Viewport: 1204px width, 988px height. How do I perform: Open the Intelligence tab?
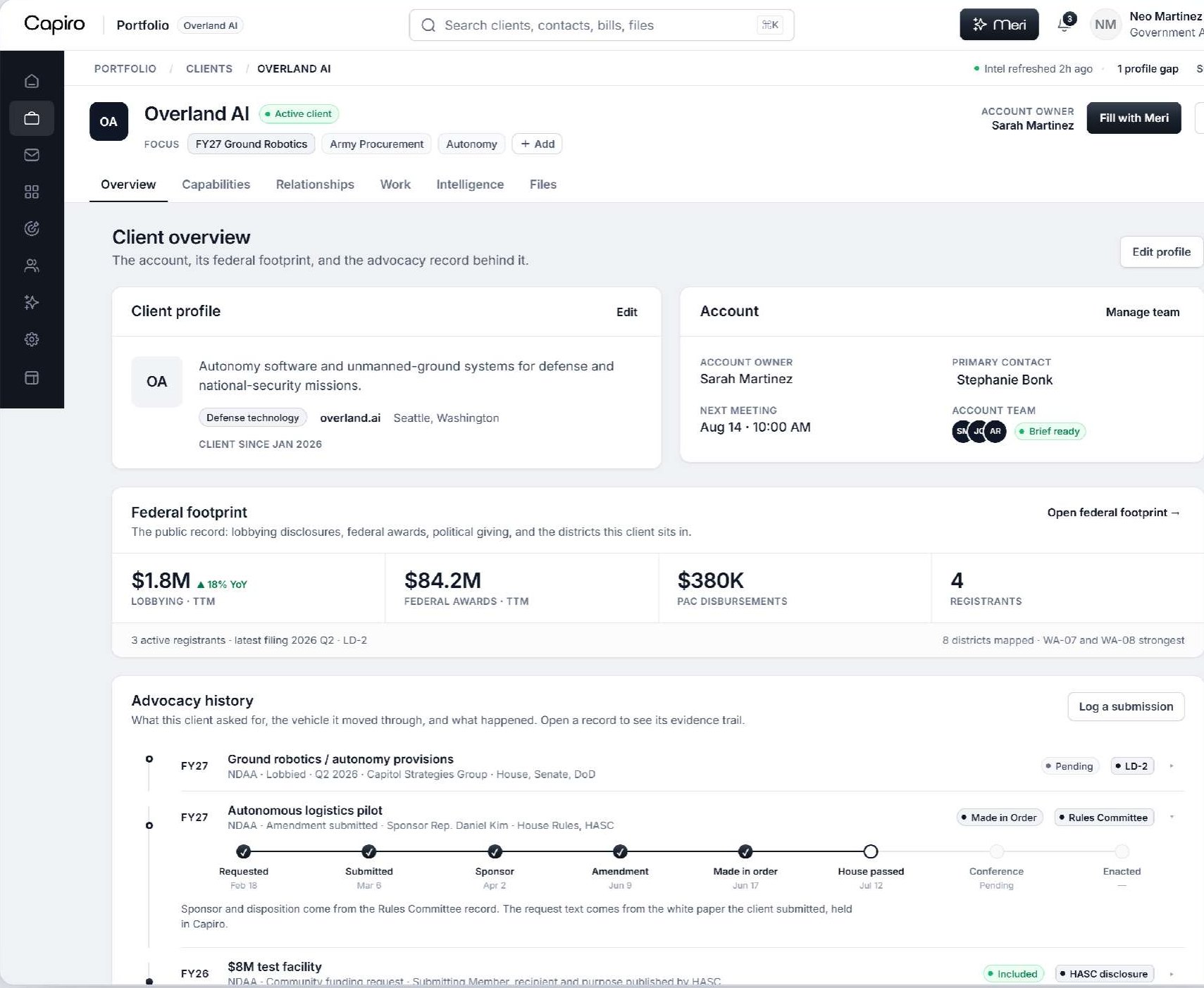[x=470, y=185]
